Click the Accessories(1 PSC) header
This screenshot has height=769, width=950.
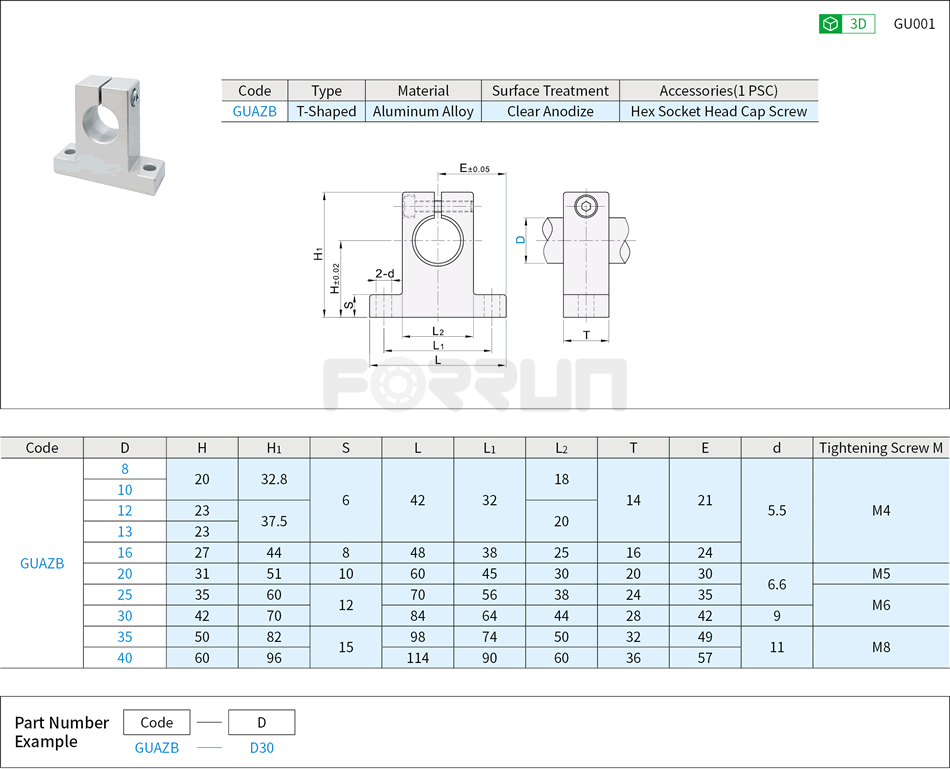pos(719,91)
